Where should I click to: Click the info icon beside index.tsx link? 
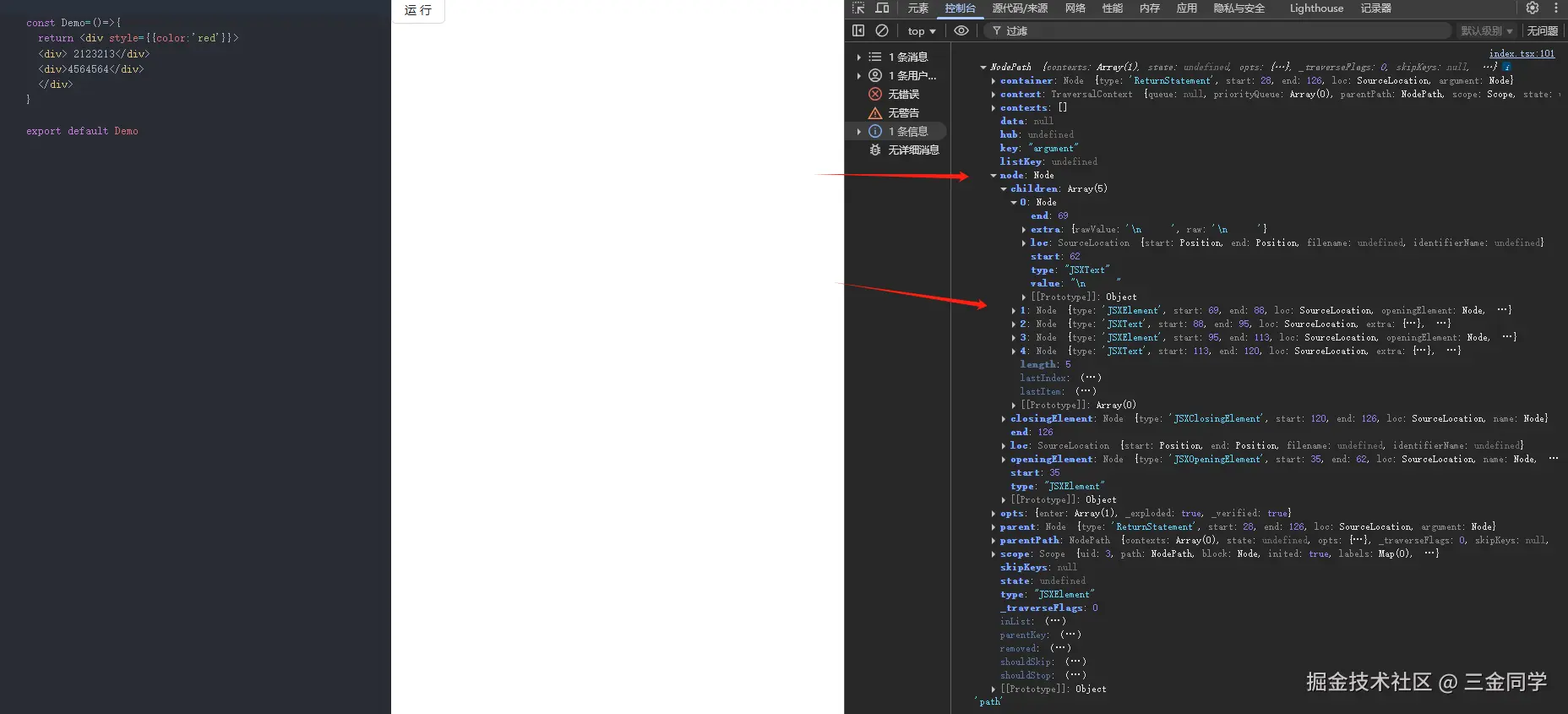point(1506,67)
